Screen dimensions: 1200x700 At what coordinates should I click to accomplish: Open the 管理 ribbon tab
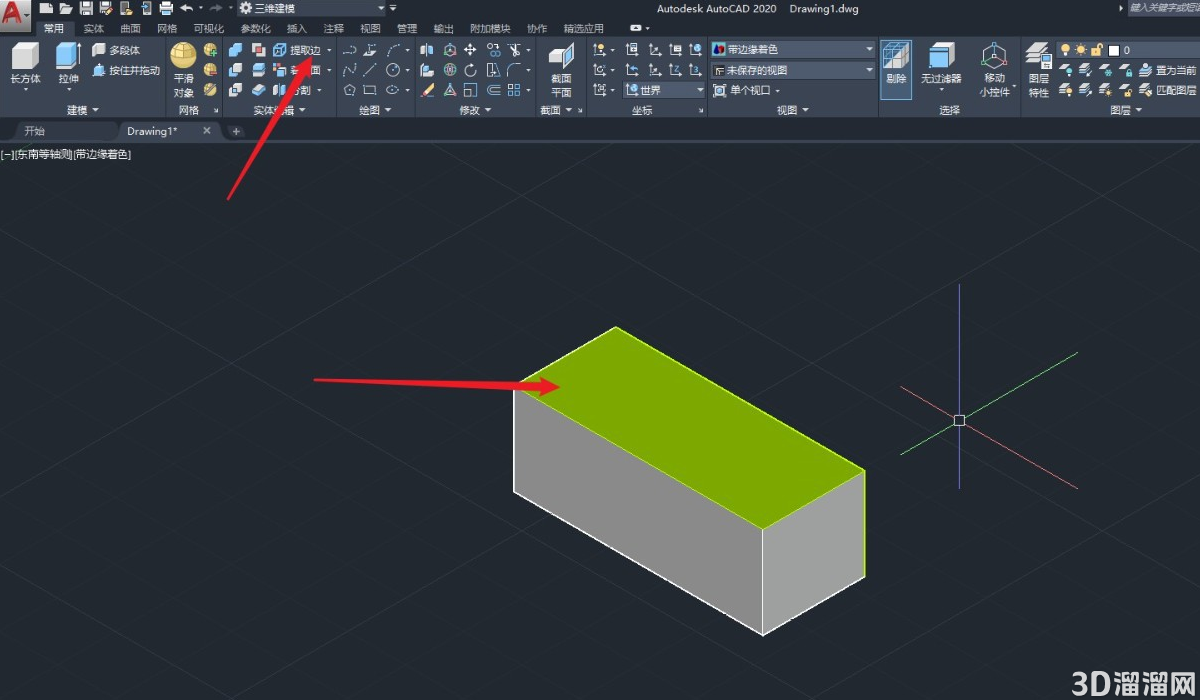click(x=407, y=29)
